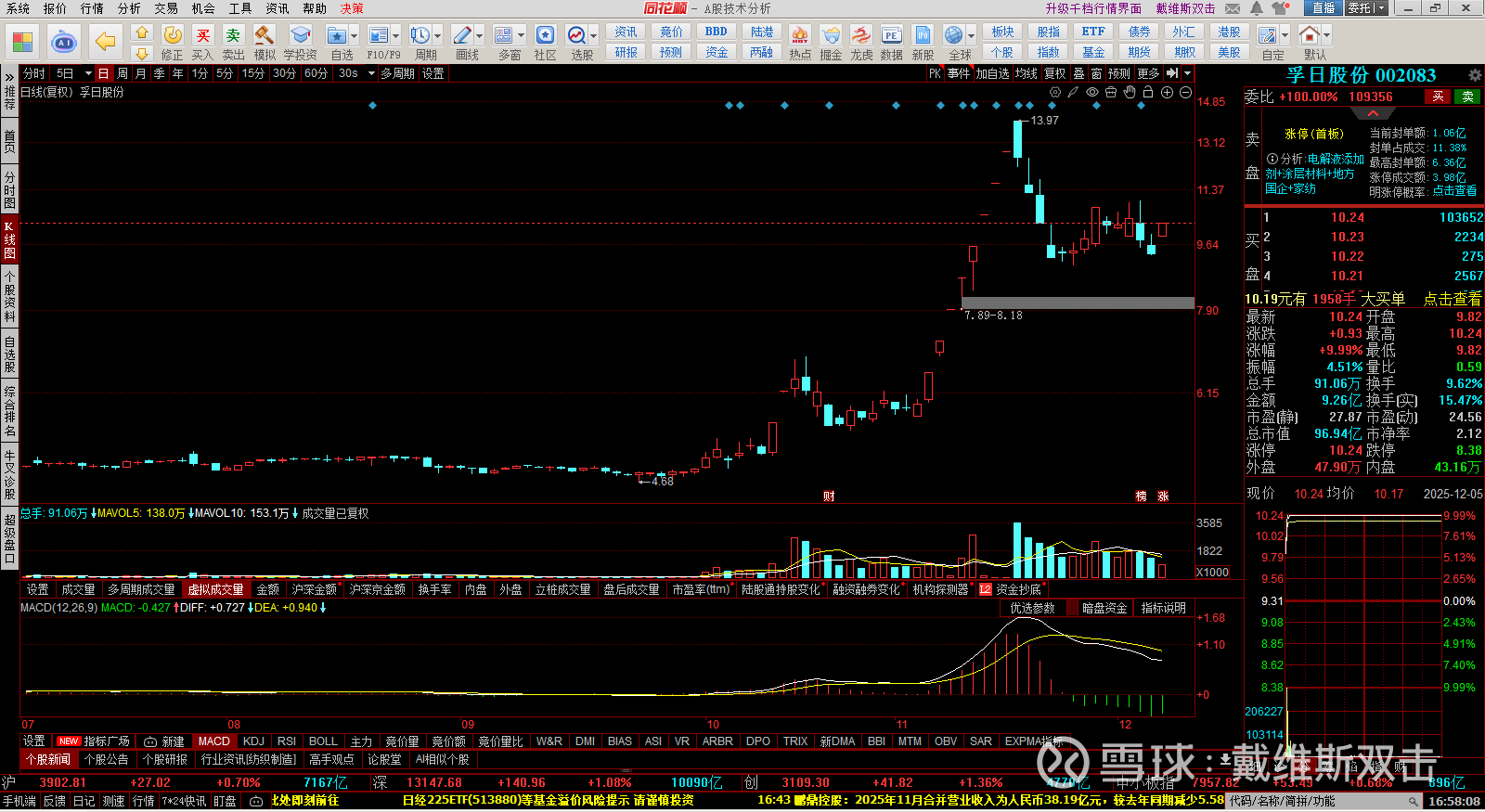This screenshot has height=812, width=1485.
Task: Open the 全球 dropdown arrow
Action: pyautogui.click(x=971, y=36)
